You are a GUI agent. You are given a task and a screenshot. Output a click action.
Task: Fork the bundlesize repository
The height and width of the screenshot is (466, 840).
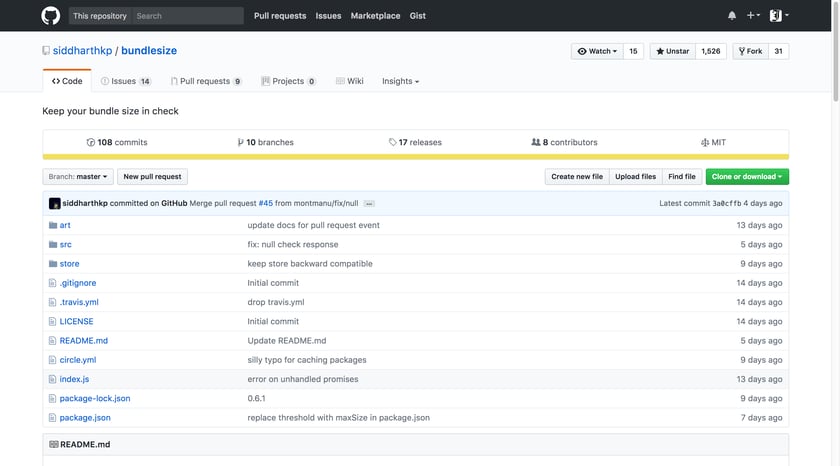[751, 51]
